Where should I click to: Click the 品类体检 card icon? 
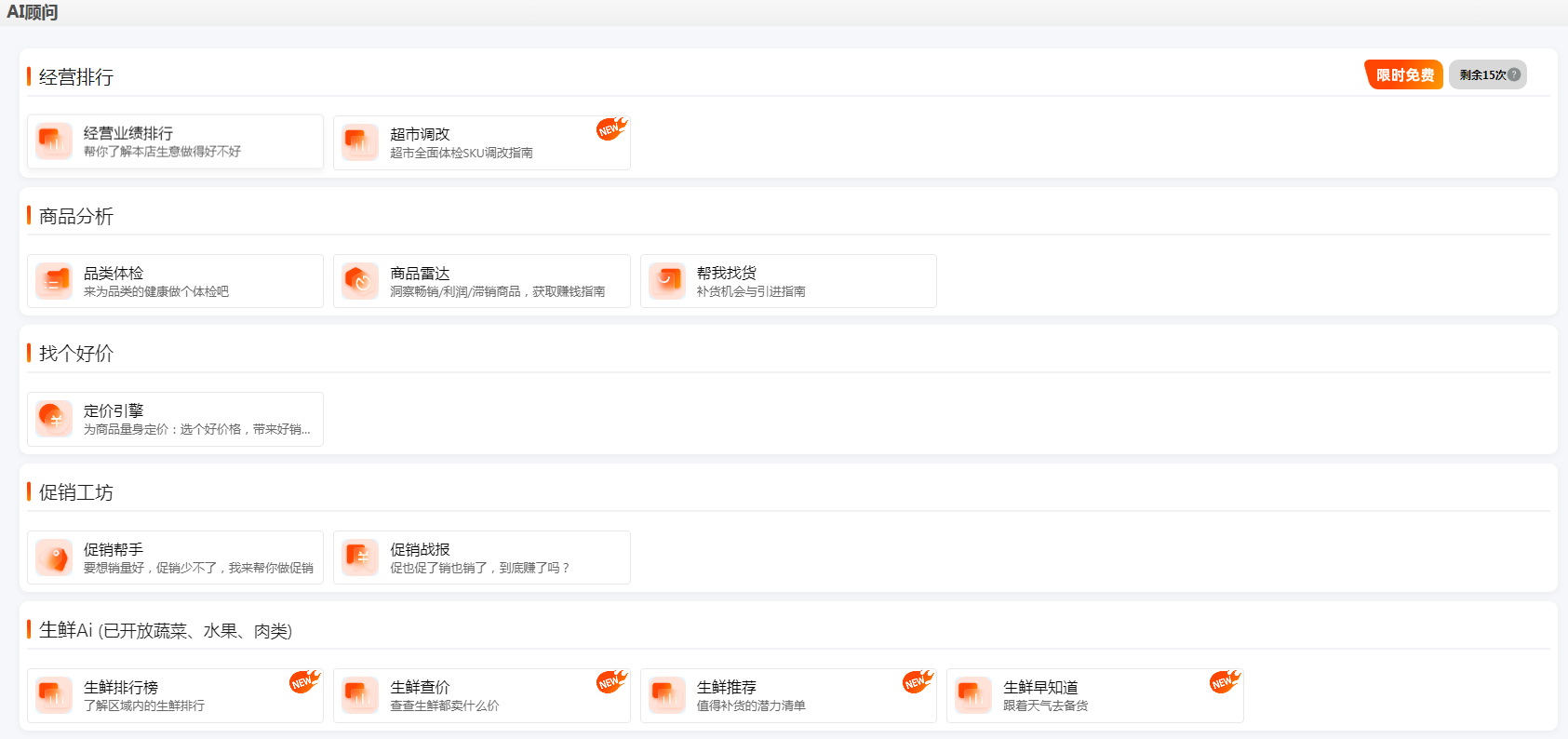click(x=54, y=281)
